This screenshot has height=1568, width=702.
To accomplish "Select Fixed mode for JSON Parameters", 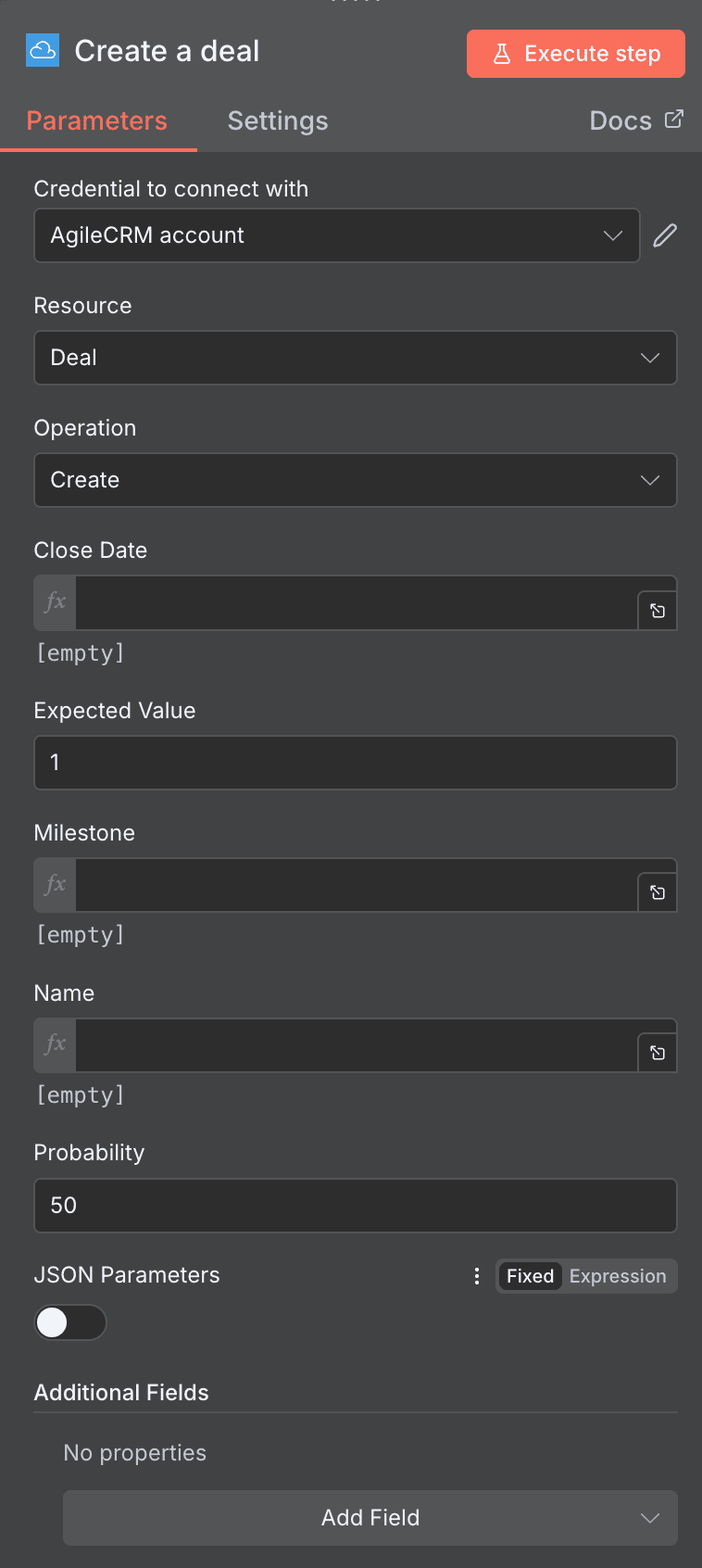I will [530, 1276].
